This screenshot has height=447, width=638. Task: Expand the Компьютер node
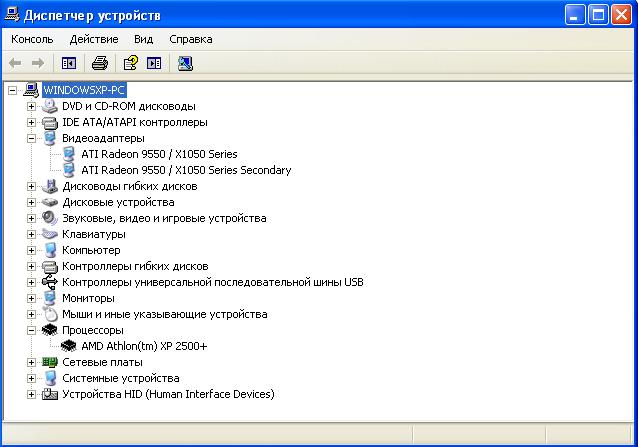pyautogui.click(x=31, y=250)
